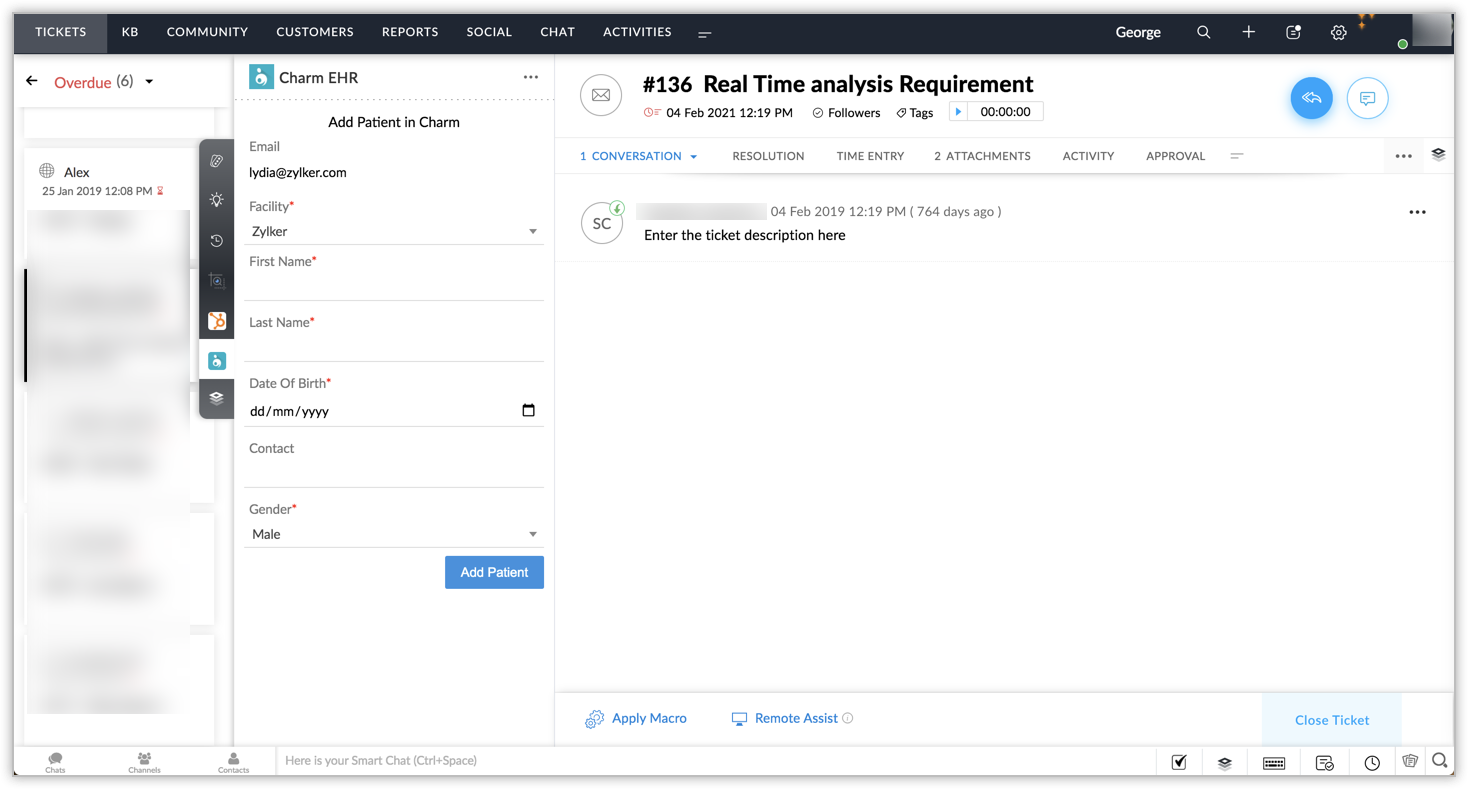Image resolution: width=1468 pixels, height=789 pixels.
Task: Click the Date Of Birth field
Action: pos(394,411)
